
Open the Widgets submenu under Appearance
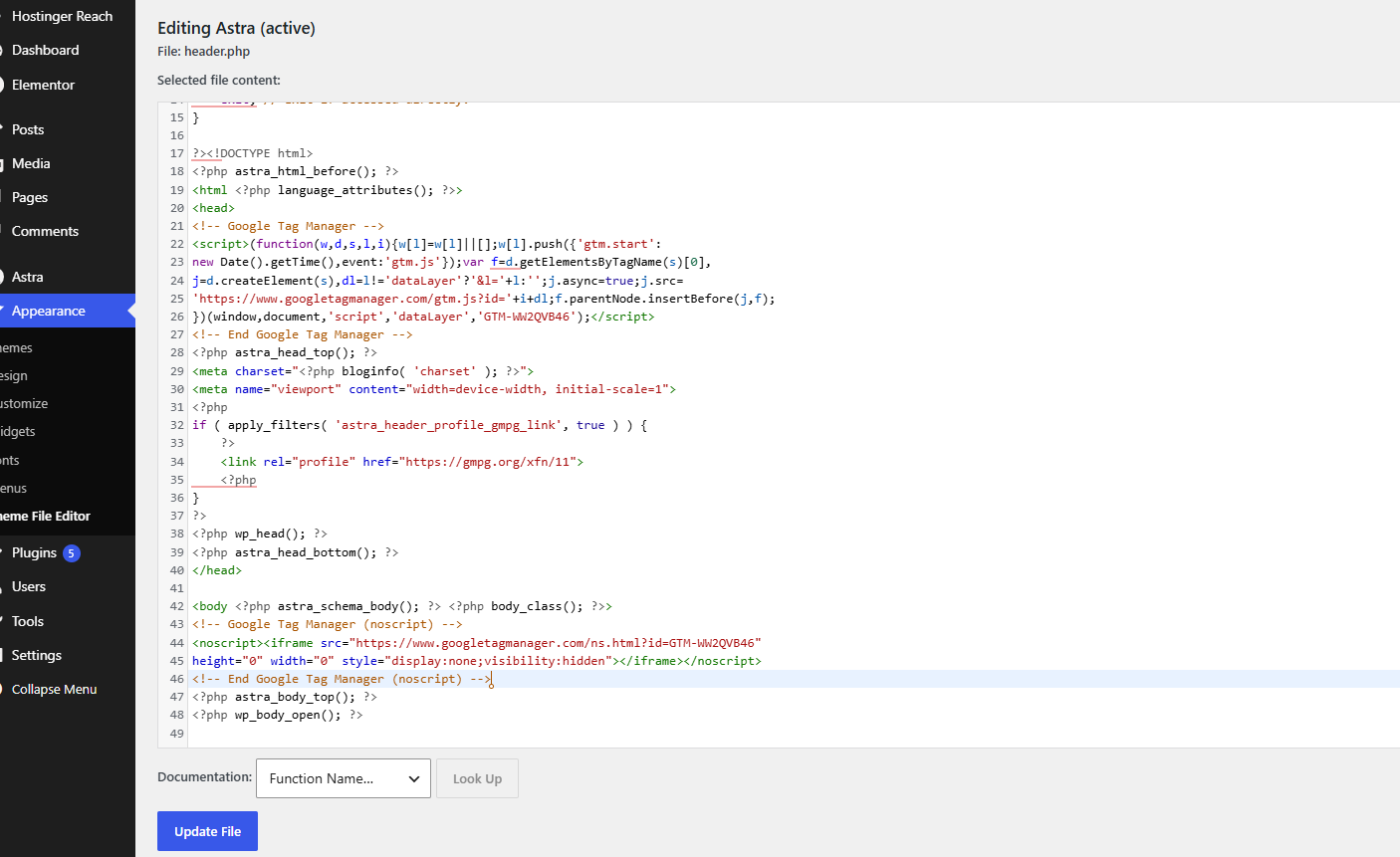point(18,431)
